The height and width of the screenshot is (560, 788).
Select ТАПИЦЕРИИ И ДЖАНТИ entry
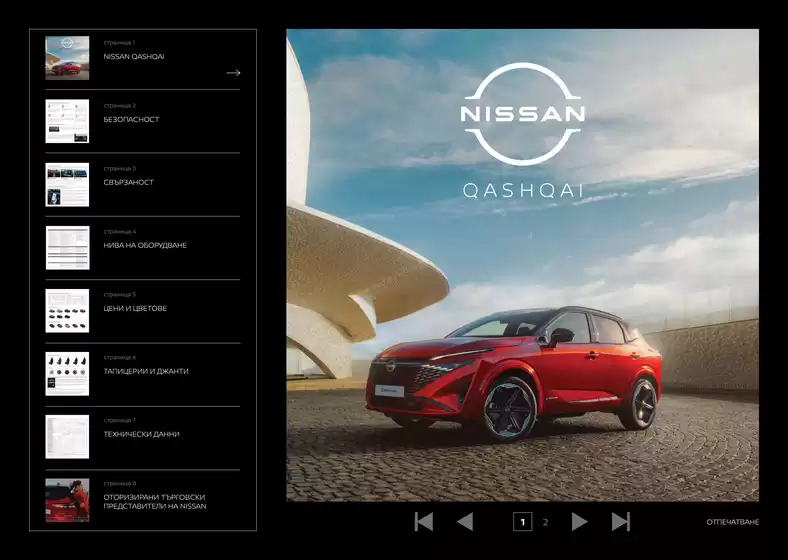(146, 371)
